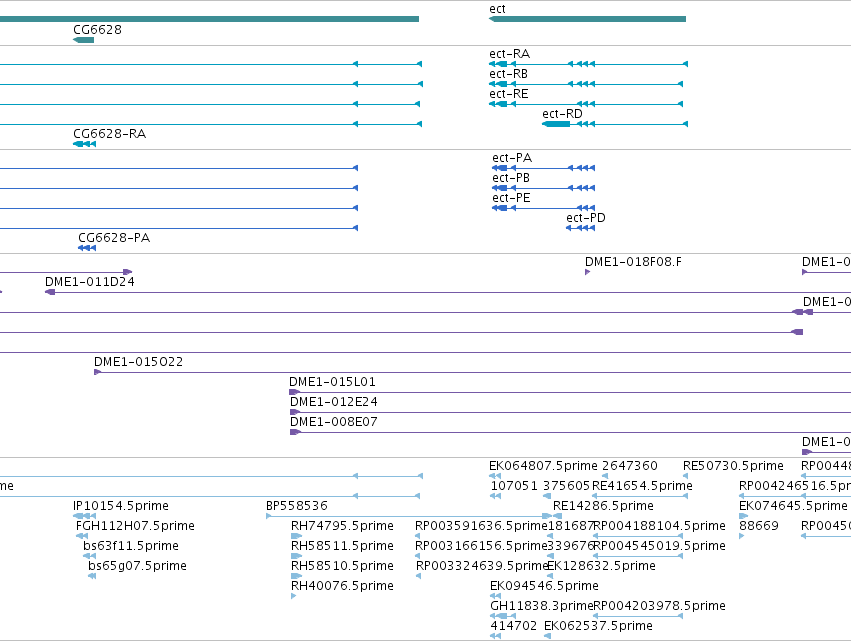Click the EK064807.5prime EST
The width and height of the screenshot is (851, 641).
click(495, 476)
